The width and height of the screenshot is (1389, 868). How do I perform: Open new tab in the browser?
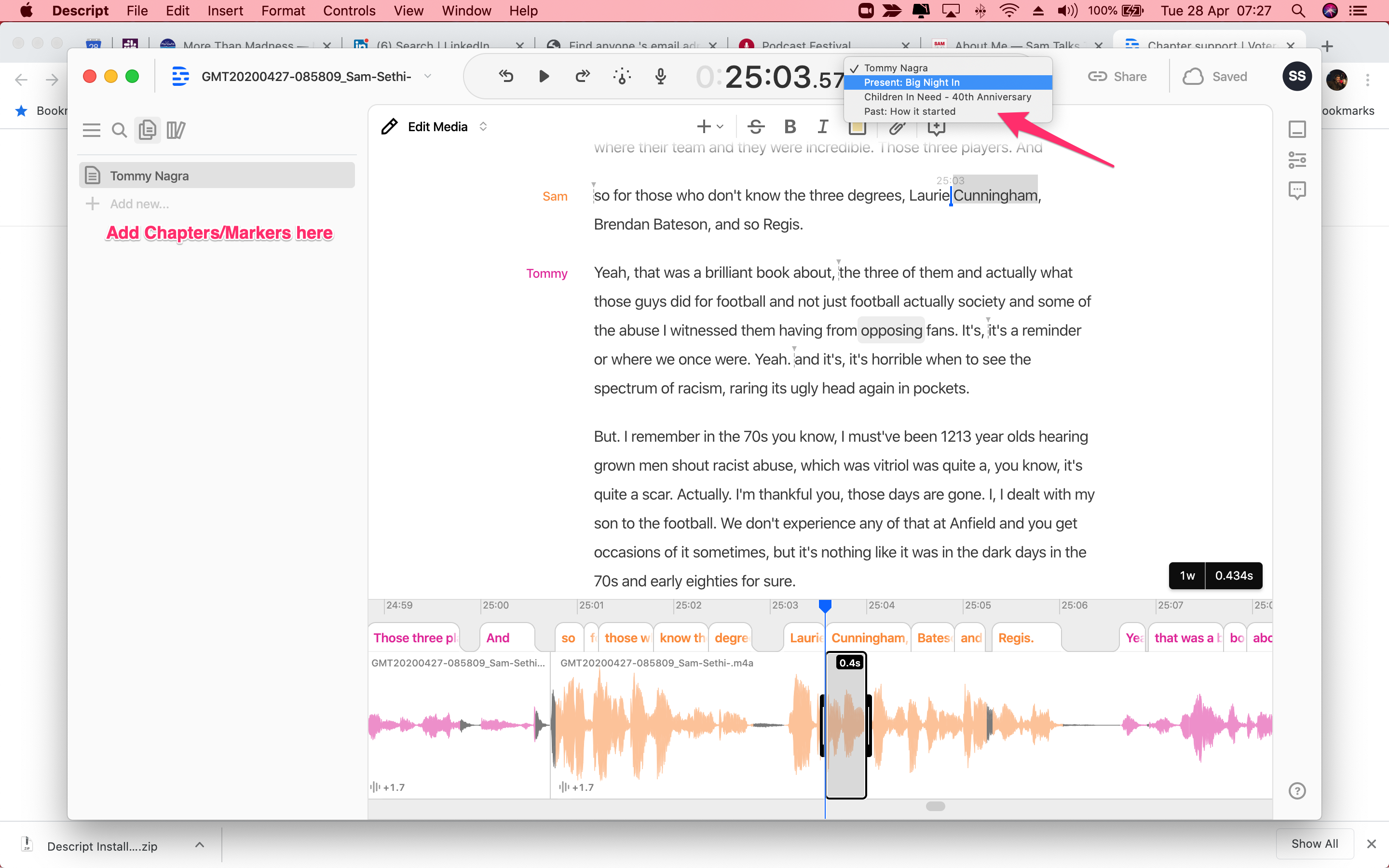(1327, 46)
